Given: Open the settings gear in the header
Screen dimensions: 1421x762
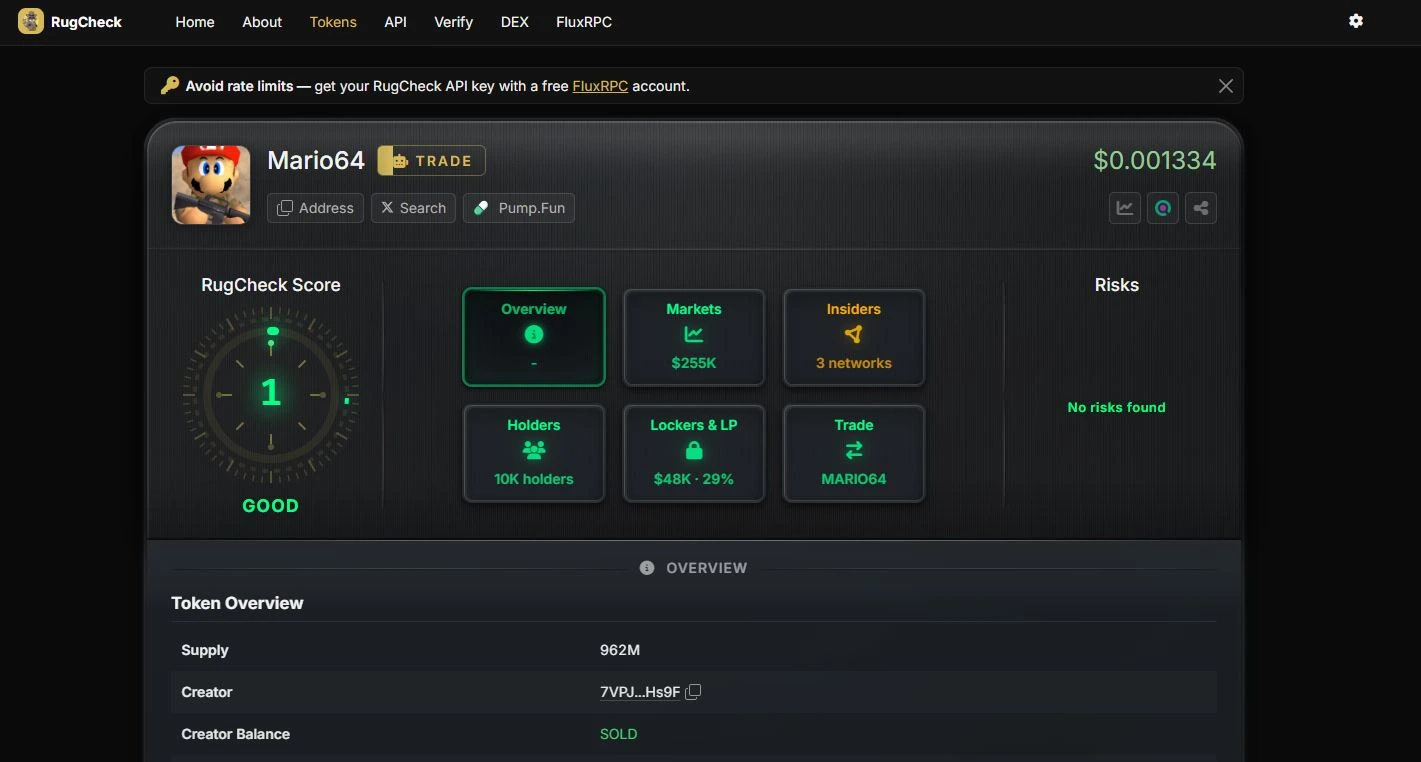Looking at the screenshot, I should [1356, 21].
